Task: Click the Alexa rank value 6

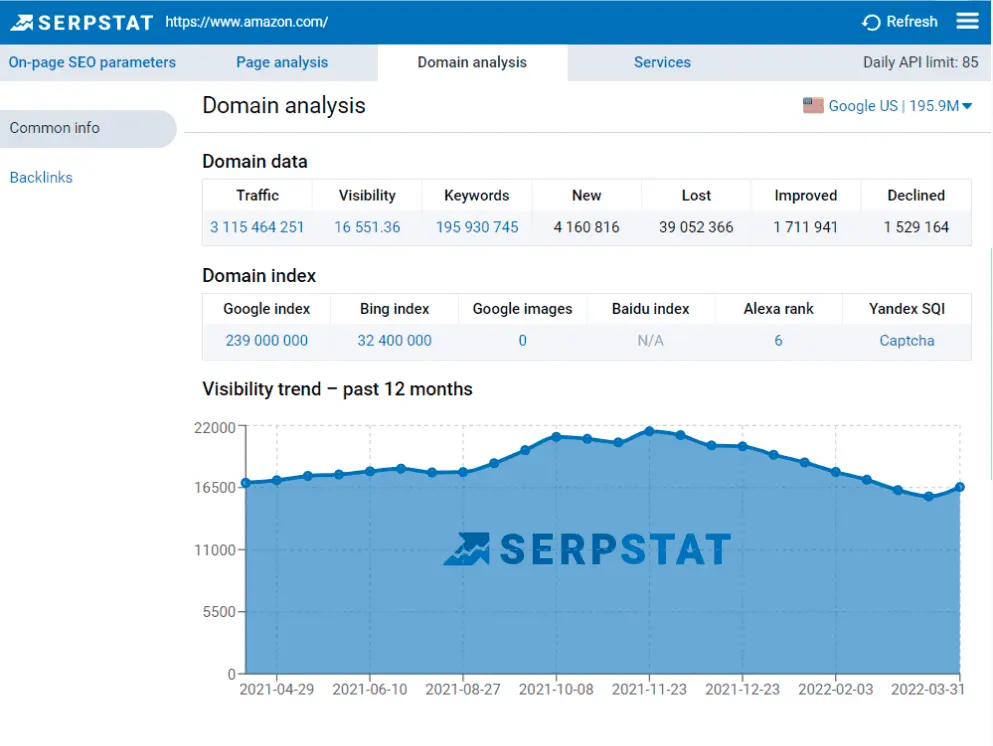Action: click(x=778, y=340)
